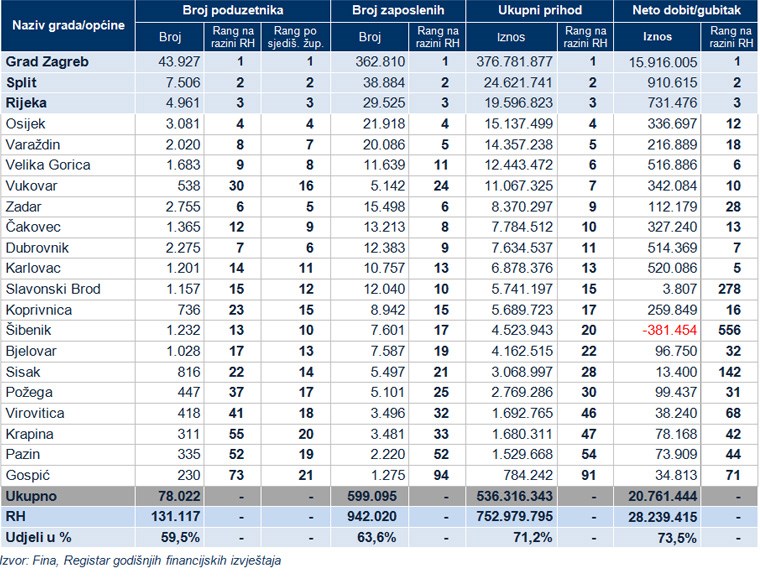760x582 pixels.
Task: Select the 'Zadar' row label
Action: [x=23, y=207]
